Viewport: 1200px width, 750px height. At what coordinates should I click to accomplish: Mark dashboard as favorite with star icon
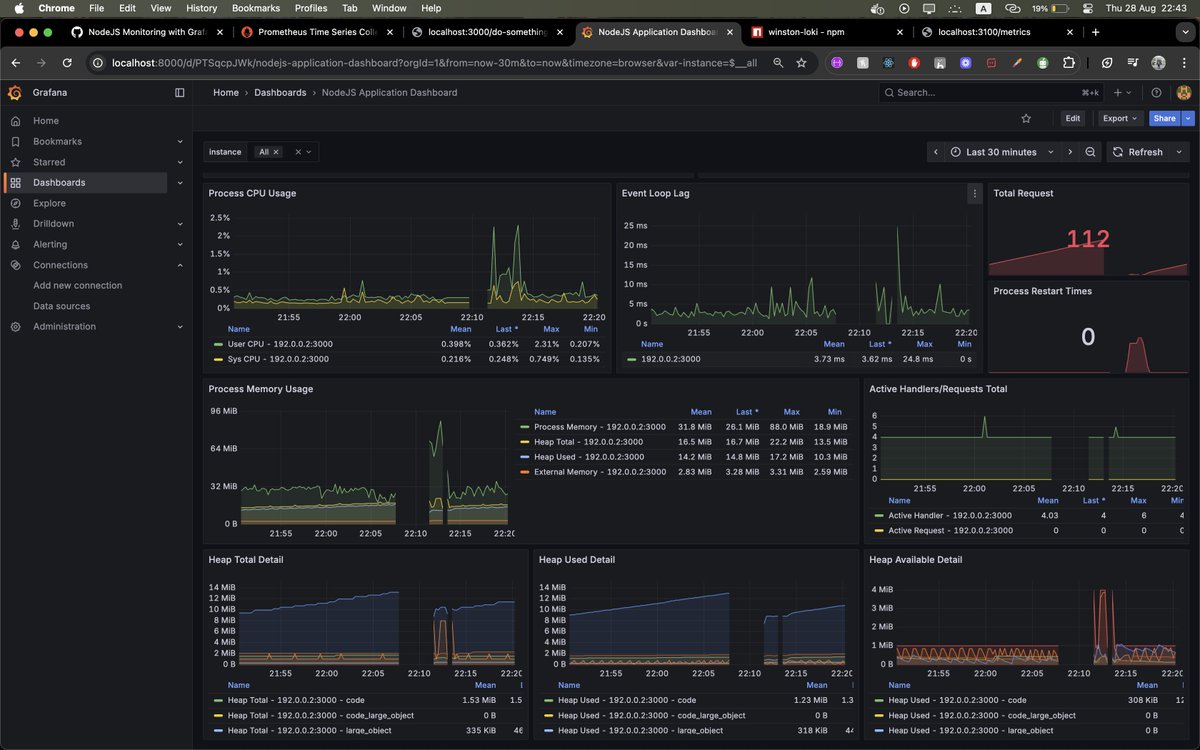pos(1026,118)
